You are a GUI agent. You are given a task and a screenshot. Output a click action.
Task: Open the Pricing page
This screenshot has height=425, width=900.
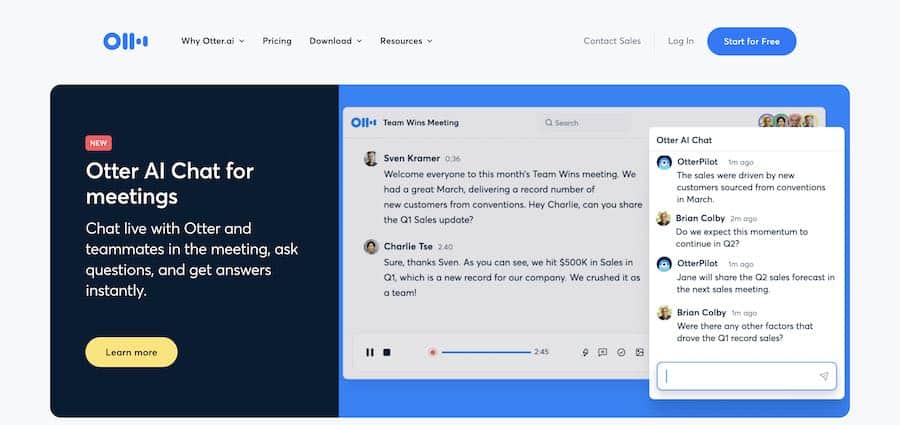click(x=277, y=41)
